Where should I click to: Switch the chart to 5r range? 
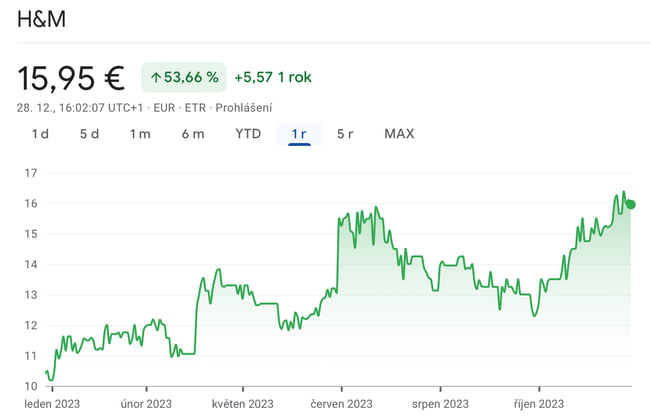click(345, 134)
